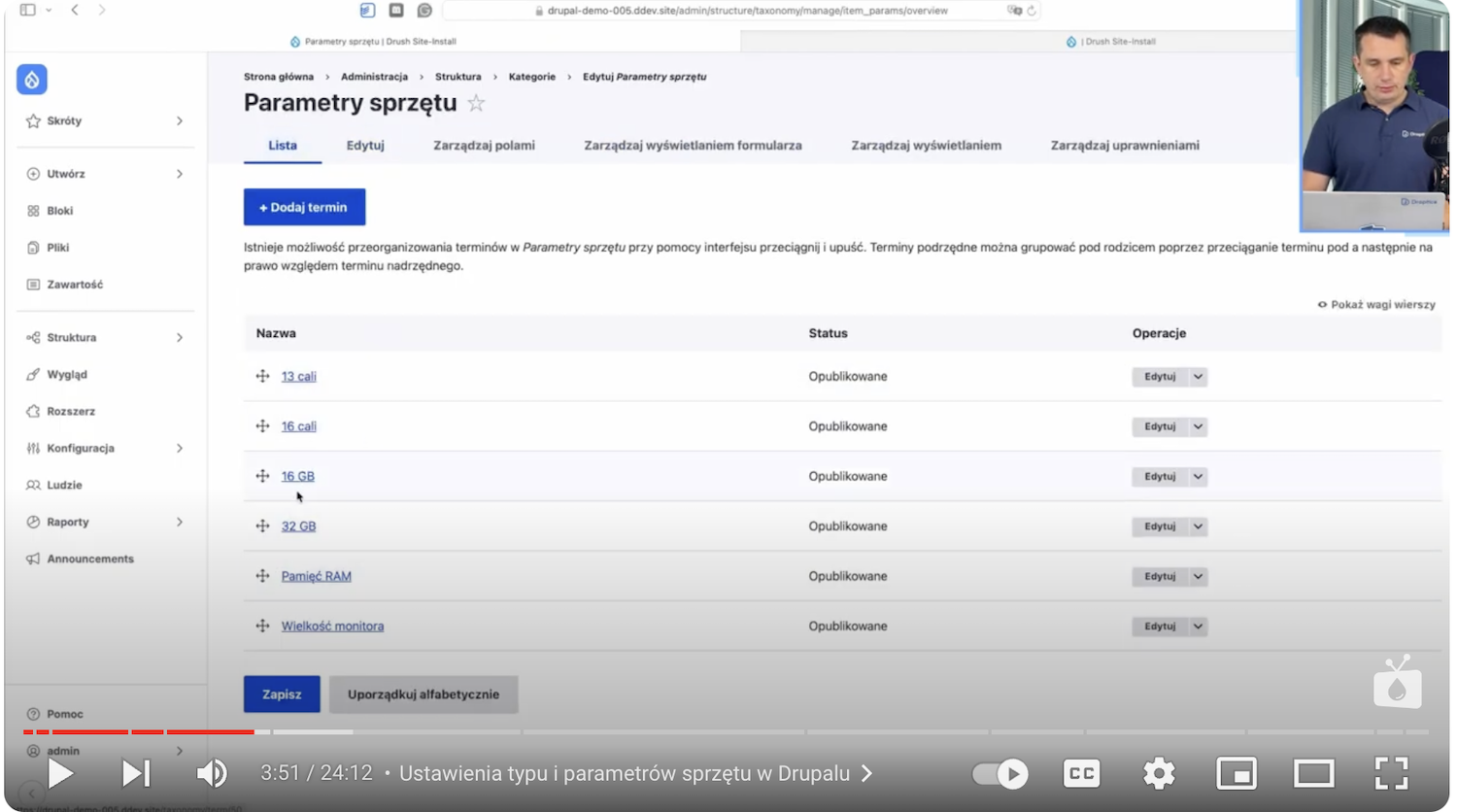The image size is (1457, 812).
Task: Open the Wielkość monitora term link
Action: coord(332,626)
